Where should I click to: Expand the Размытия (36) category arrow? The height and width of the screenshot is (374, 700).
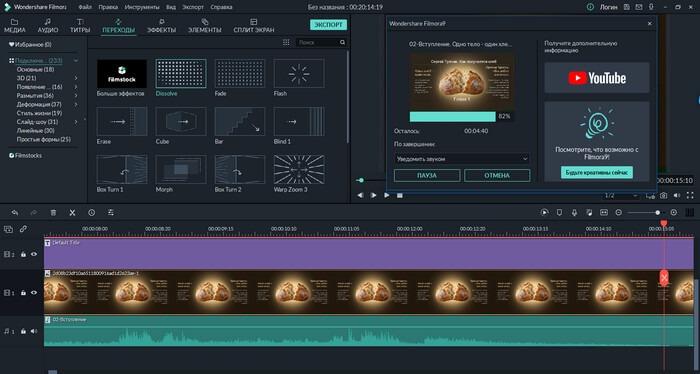[x=76, y=96]
